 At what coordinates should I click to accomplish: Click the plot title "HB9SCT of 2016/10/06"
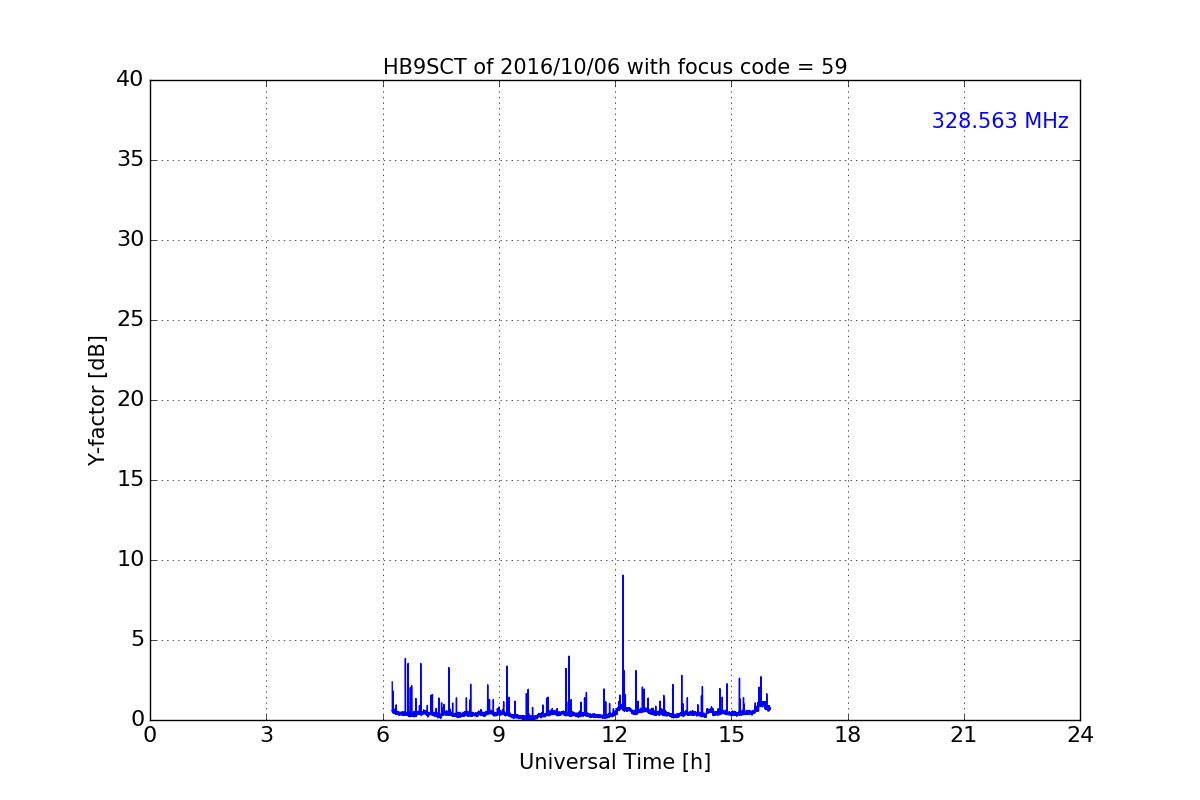[615, 67]
